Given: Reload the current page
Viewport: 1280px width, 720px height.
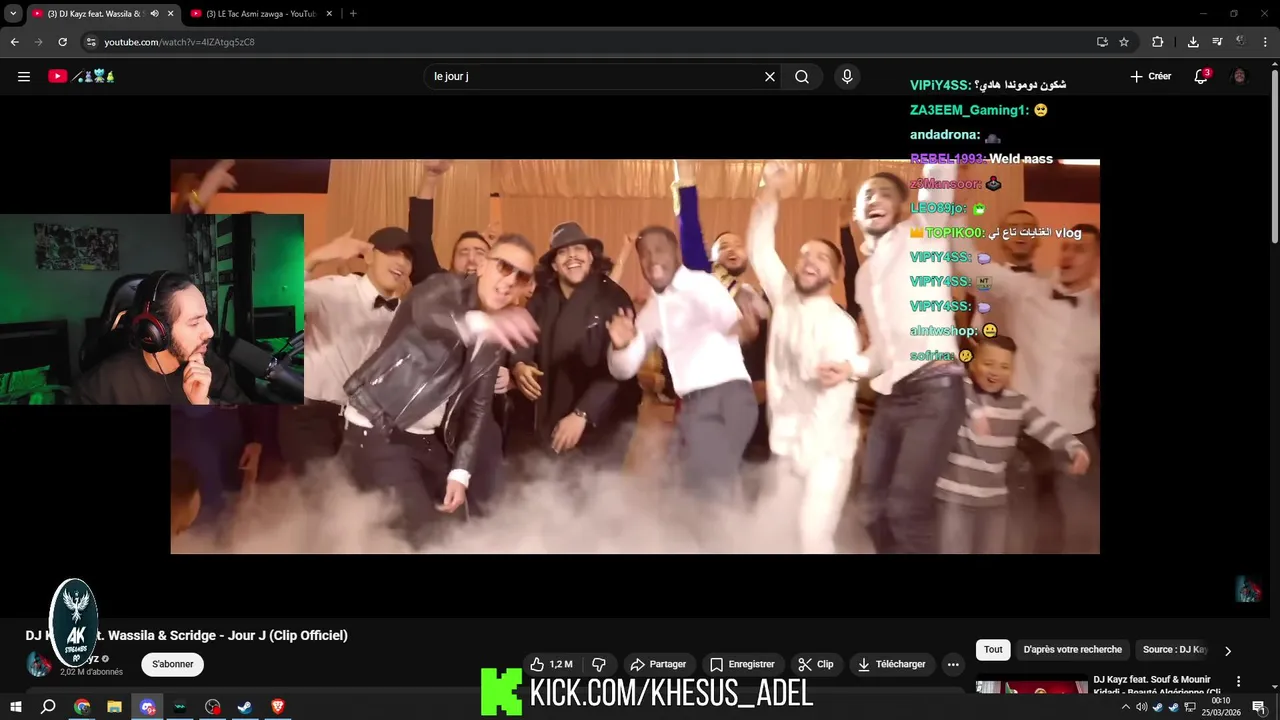Looking at the screenshot, I should pos(62,42).
